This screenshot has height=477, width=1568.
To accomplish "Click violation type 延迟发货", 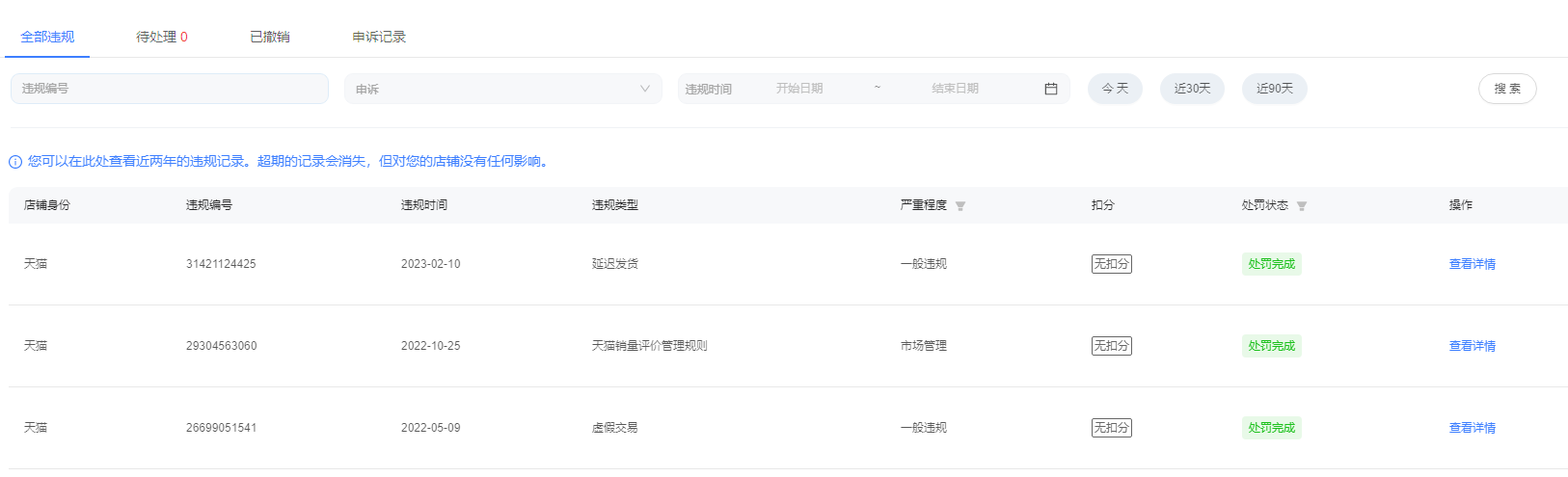I will pos(615,264).
